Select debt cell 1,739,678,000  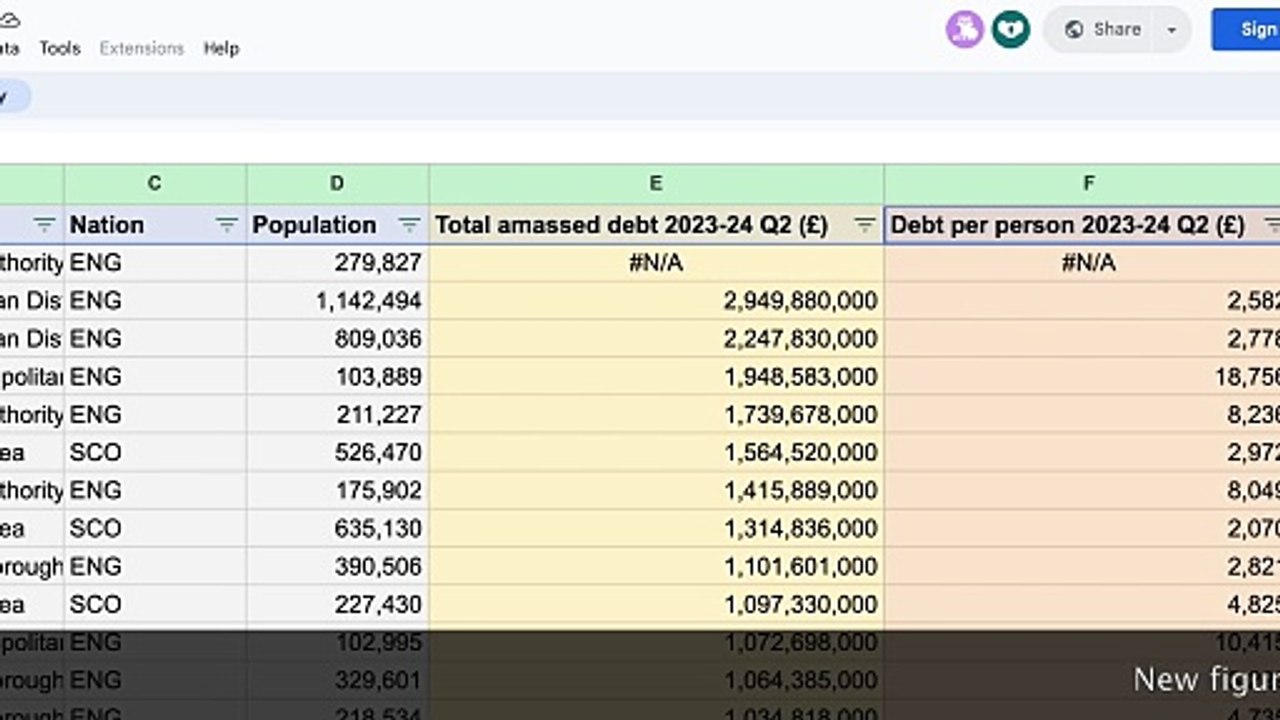[656, 415]
